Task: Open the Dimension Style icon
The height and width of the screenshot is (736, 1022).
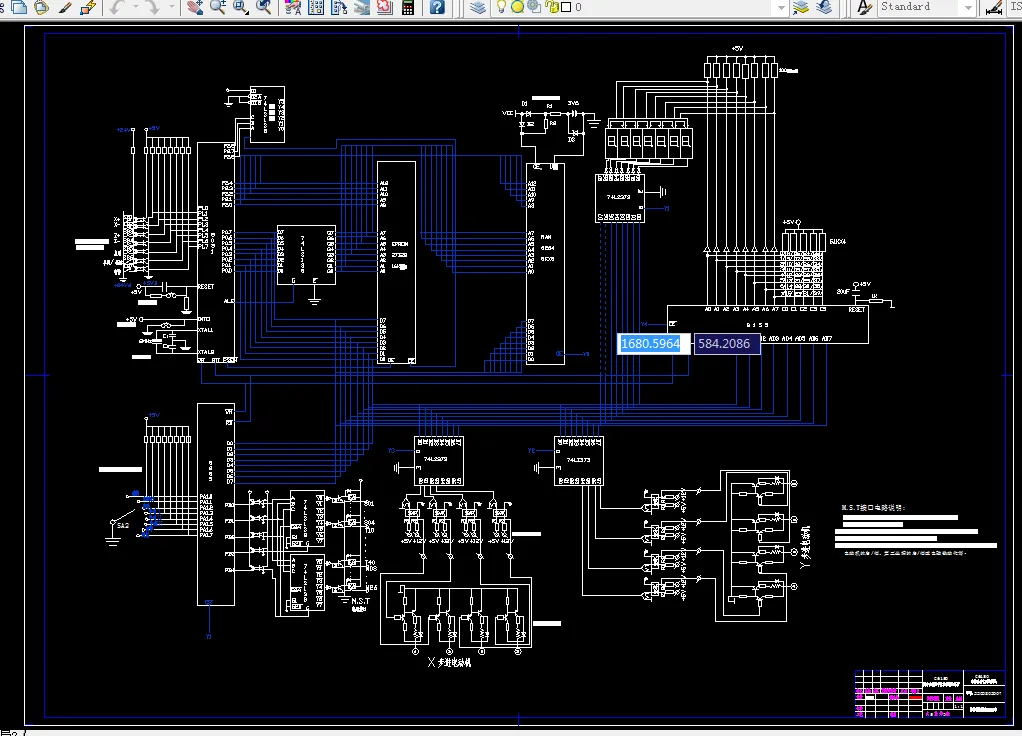Action: click(994, 7)
